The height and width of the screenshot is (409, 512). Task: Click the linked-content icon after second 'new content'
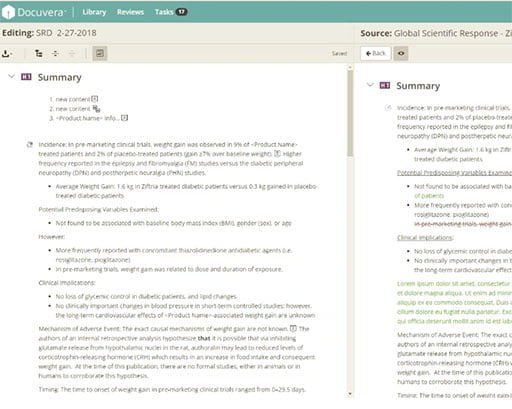pyautogui.click(x=96, y=109)
